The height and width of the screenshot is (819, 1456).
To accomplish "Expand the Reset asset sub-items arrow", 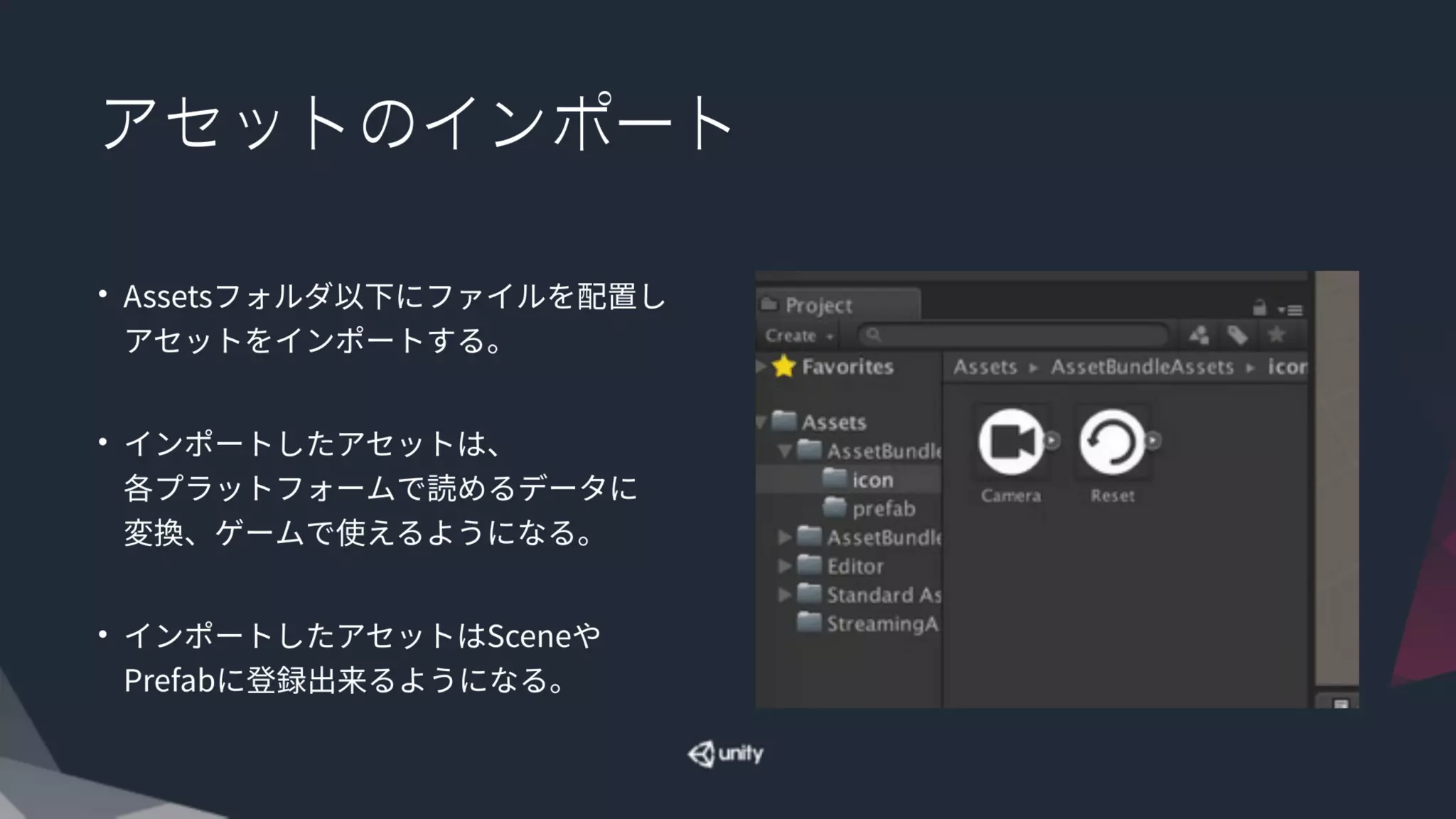I will tap(1154, 441).
